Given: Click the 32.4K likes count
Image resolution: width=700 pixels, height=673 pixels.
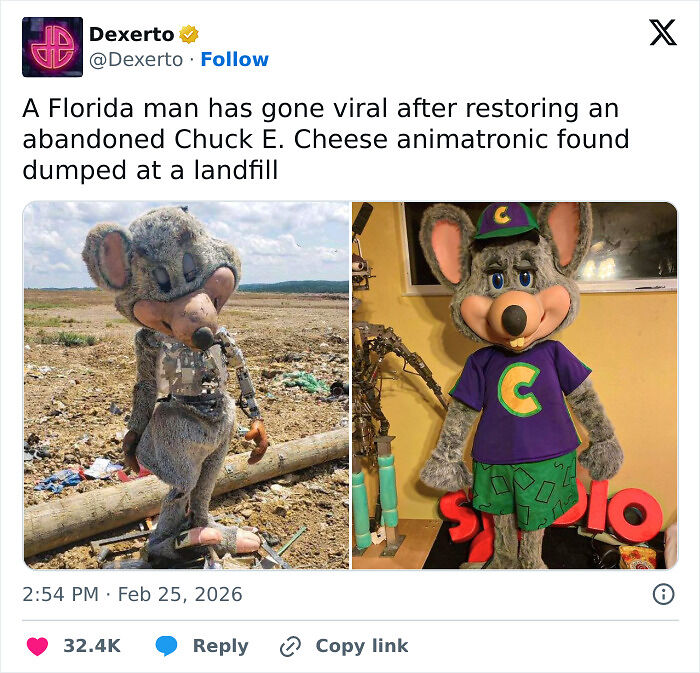Looking at the screenshot, I should (x=91, y=646).
